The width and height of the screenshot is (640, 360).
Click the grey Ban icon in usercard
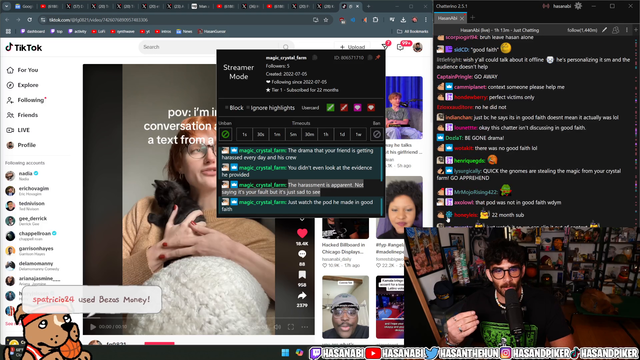pyautogui.click(x=377, y=134)
